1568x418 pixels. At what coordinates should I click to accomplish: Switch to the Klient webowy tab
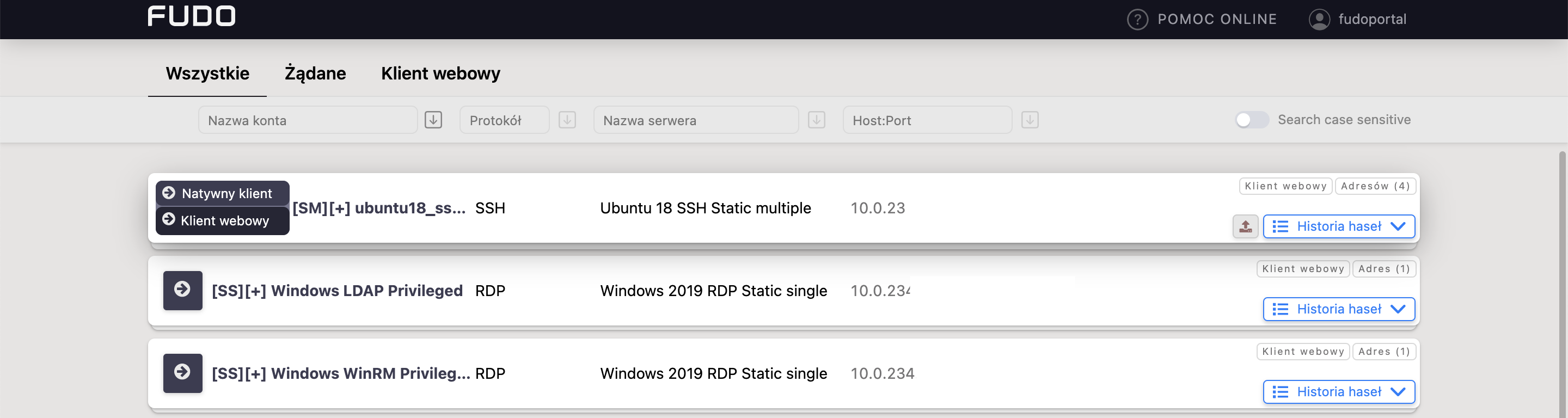tap(440, 73)
